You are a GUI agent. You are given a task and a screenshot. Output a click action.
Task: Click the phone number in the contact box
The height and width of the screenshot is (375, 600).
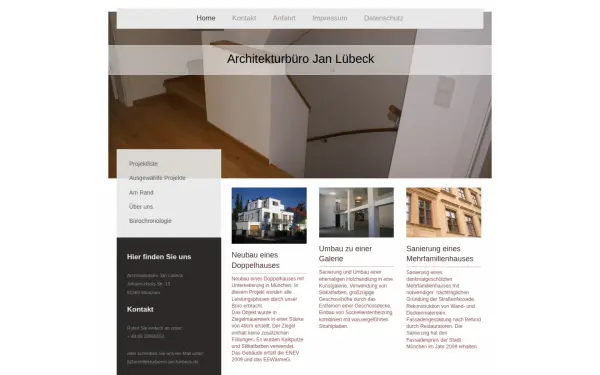[145, 336]
